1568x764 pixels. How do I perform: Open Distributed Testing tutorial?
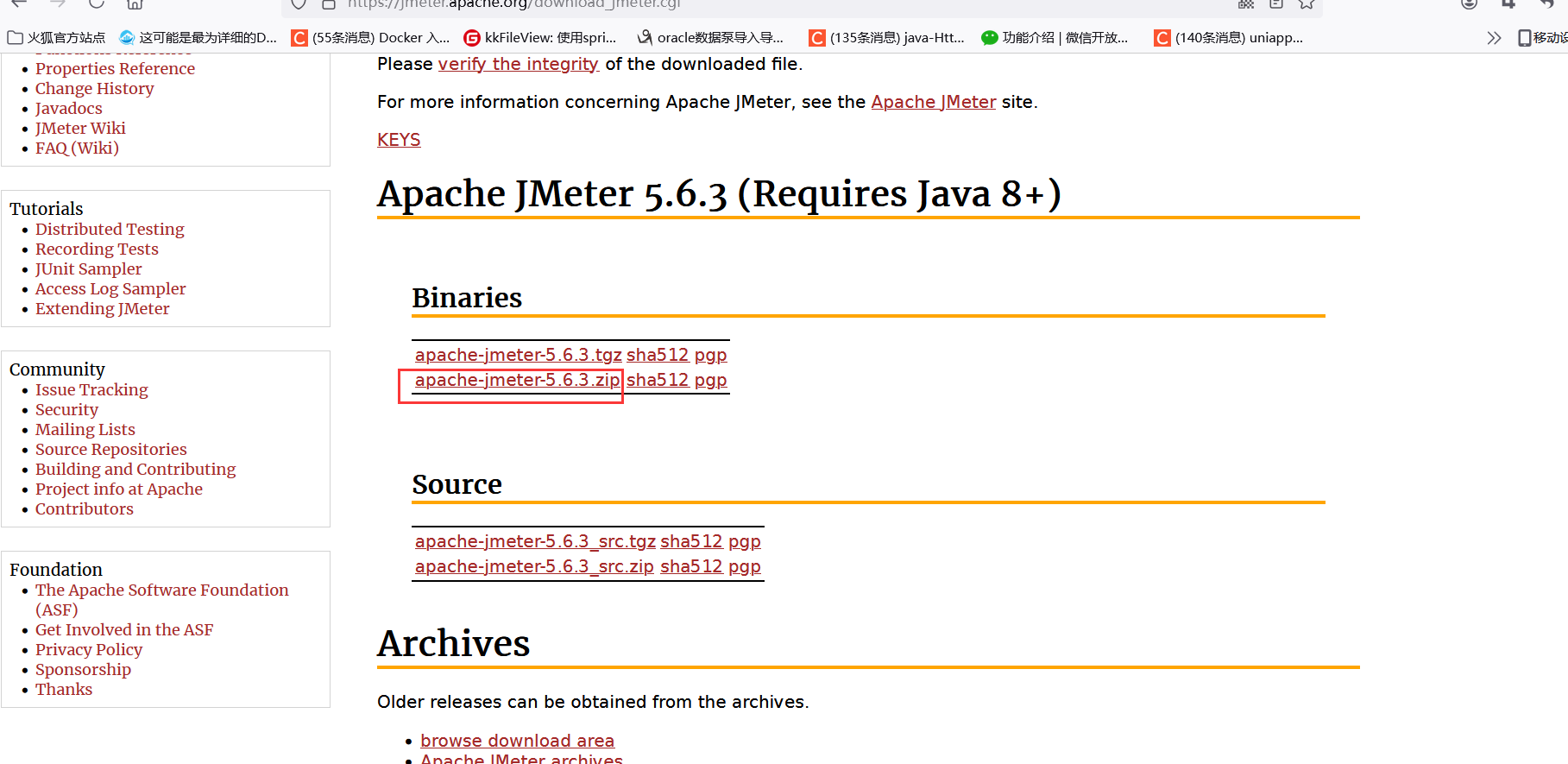coord(110,229)
